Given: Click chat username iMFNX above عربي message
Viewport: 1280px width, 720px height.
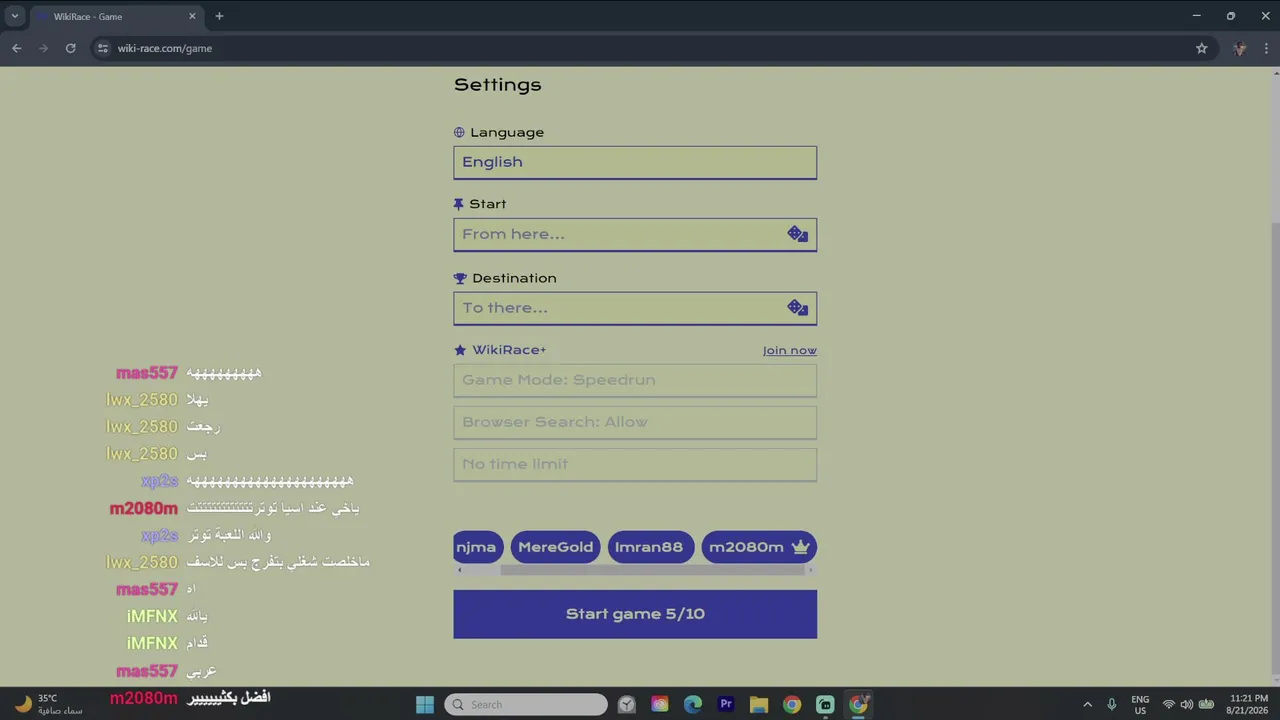Looking at the screenshot, I should tap(152, 643).
